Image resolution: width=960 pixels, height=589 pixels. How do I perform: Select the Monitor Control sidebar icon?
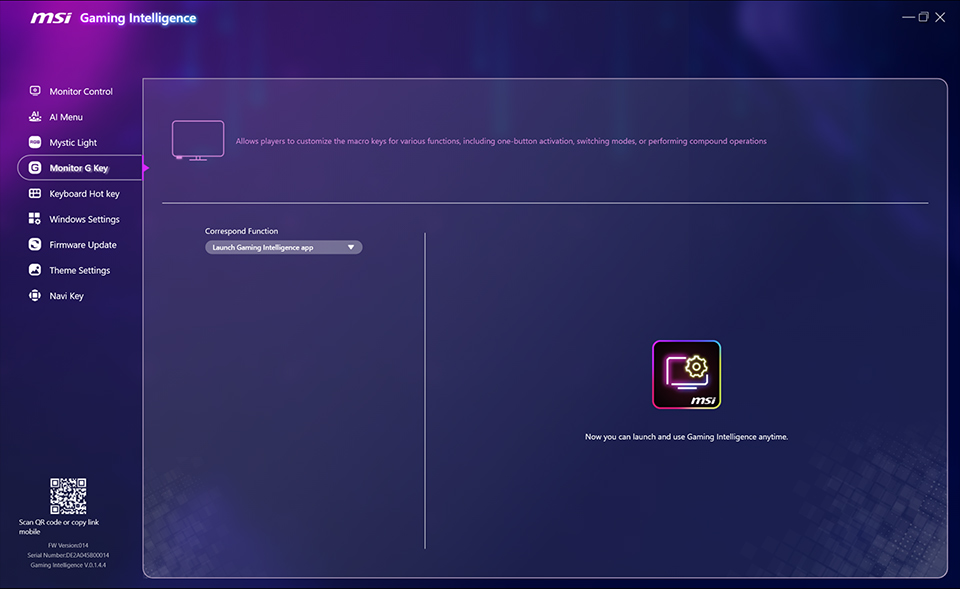36,91
